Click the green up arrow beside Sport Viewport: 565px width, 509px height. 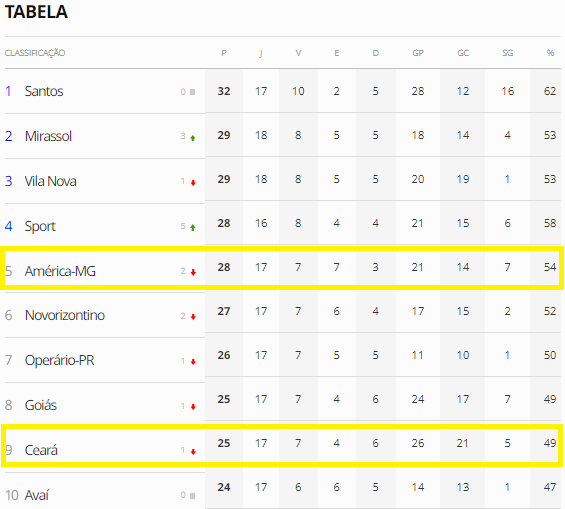click(193, 228)
